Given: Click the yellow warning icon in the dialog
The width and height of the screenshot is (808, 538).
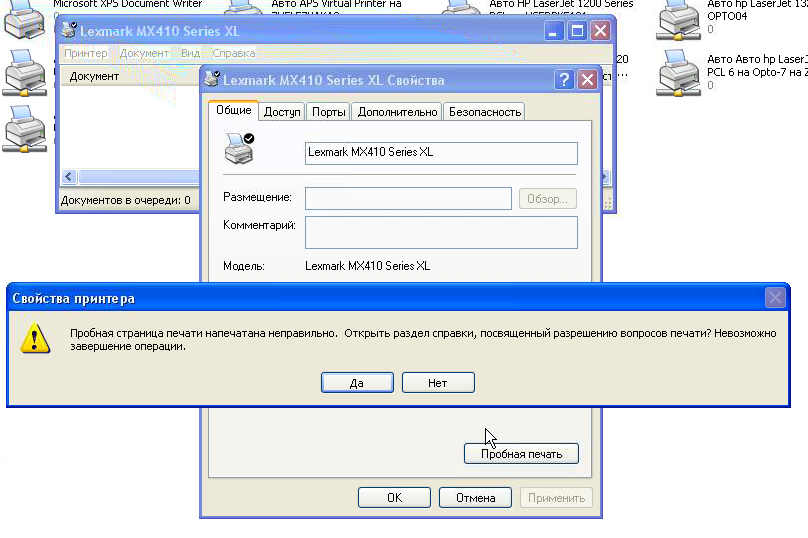Looking at the screenshot, I should 36,338.
